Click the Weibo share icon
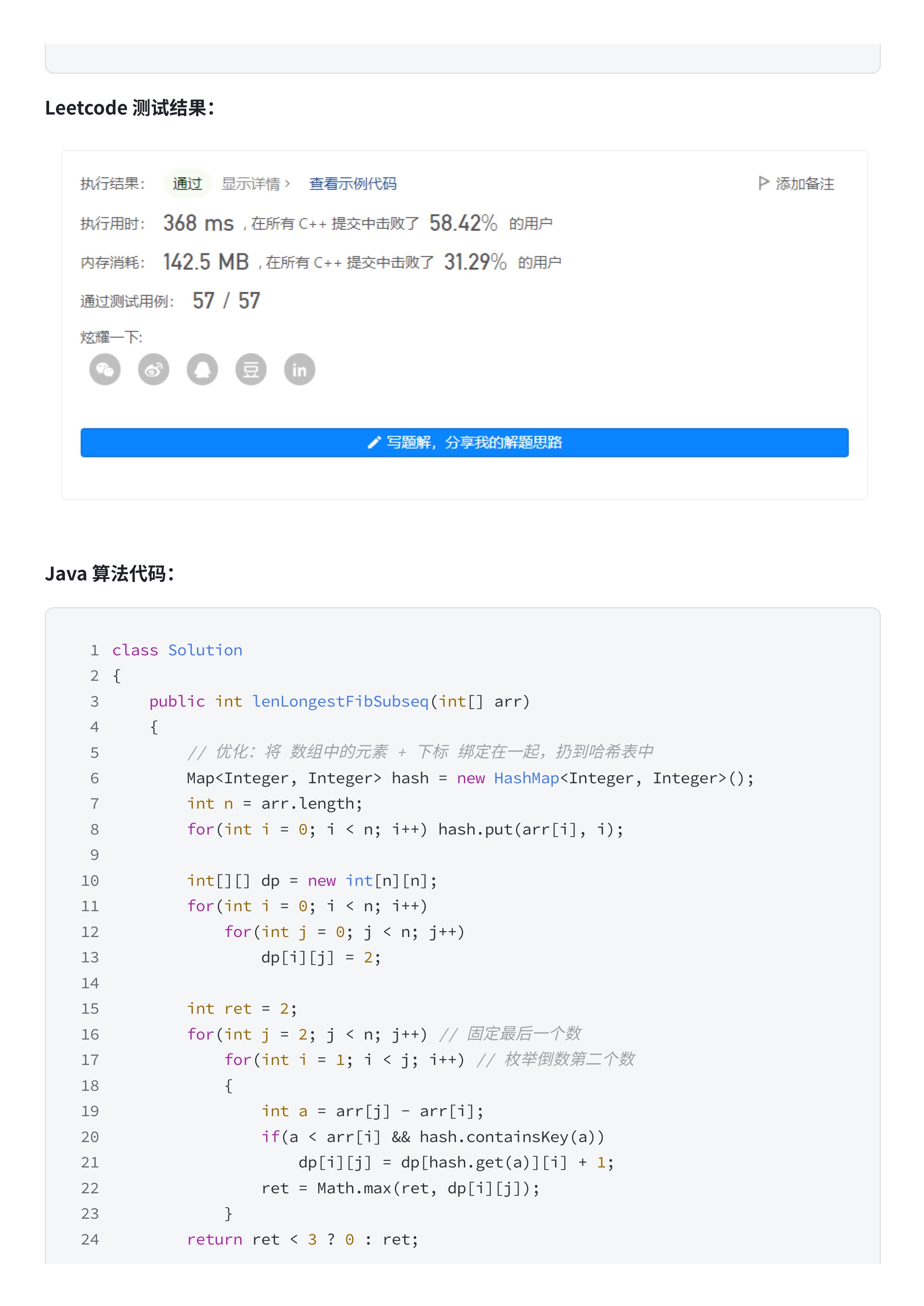The height and width of the screenshot is (1306, 924). click(154, 370)
